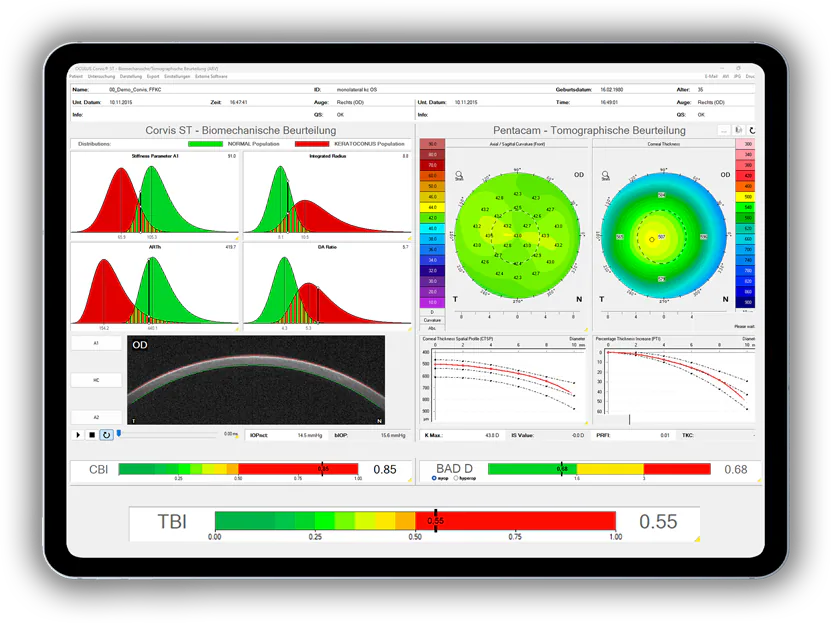Click the patient name 00_Demo_Corvis, FFKC

(x=135, y=90)
